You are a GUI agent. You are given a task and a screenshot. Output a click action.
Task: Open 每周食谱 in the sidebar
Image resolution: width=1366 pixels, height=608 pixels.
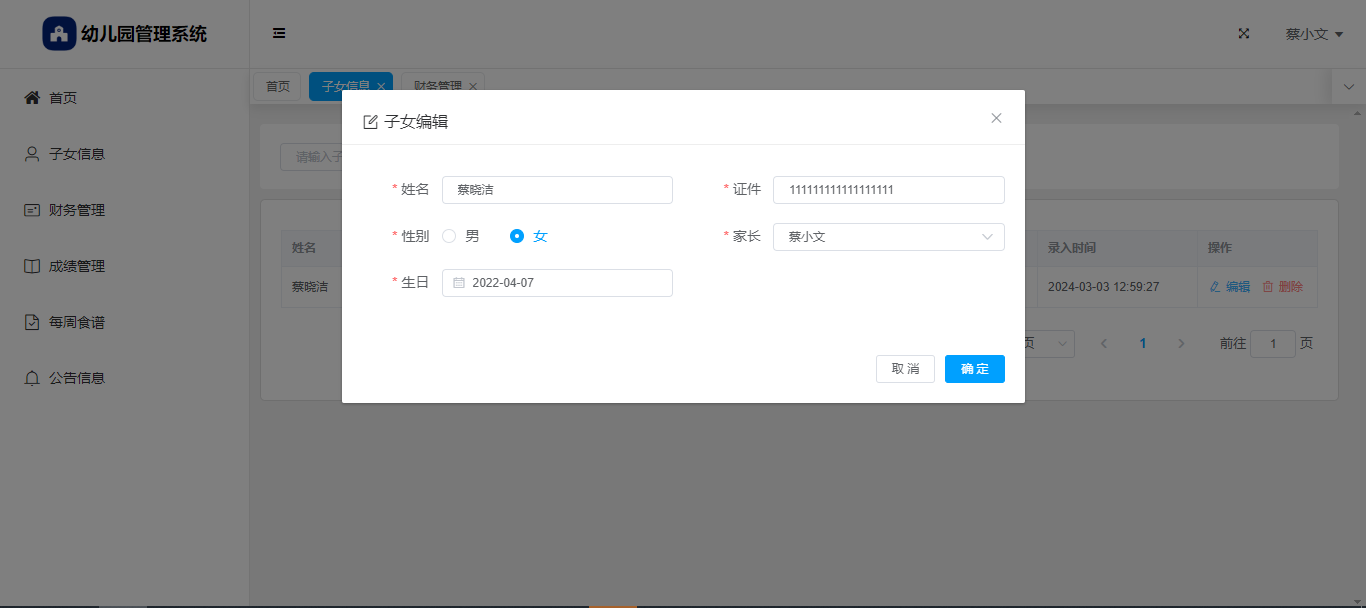[124, 322]
